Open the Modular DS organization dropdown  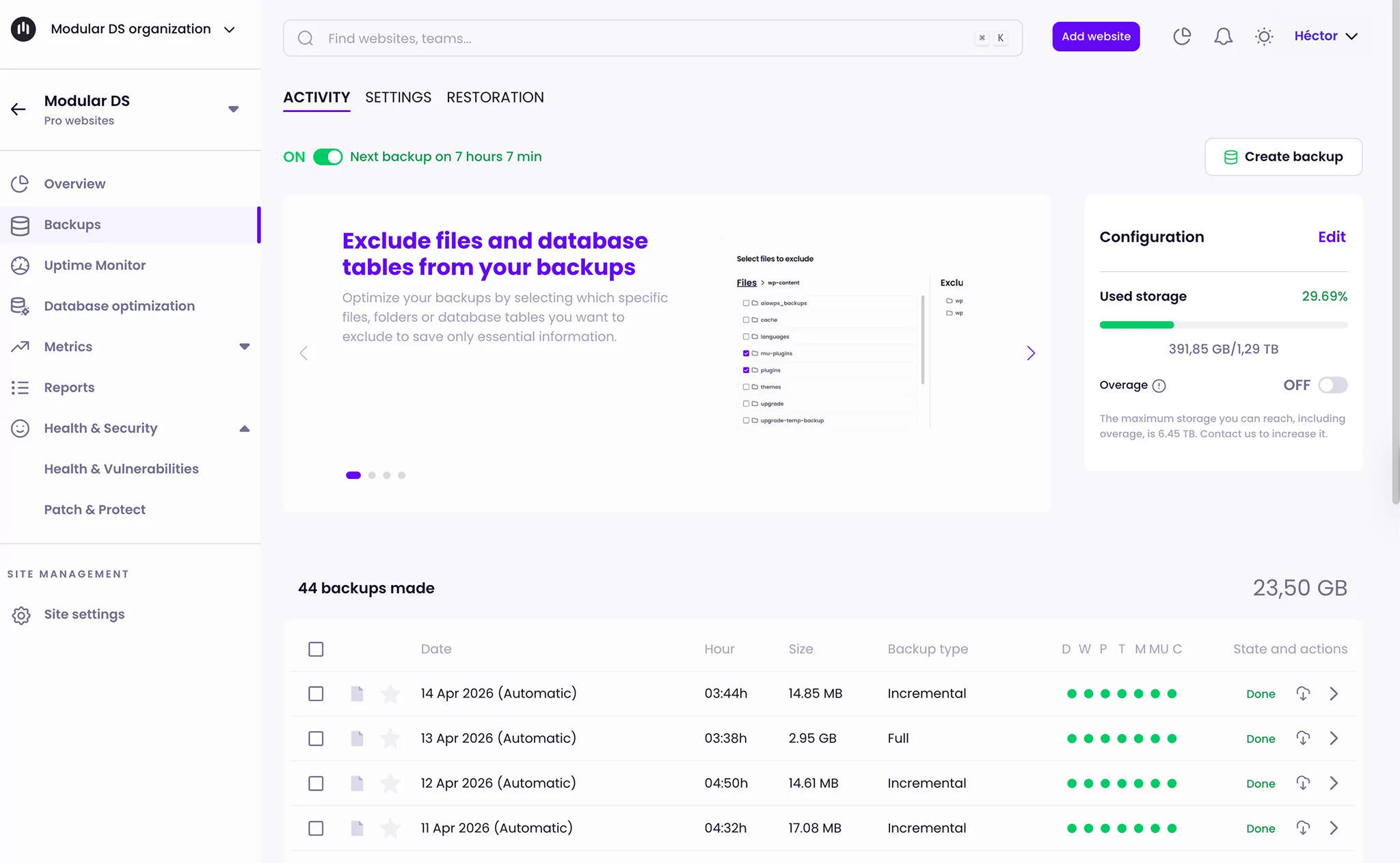(x=229, y=29)
